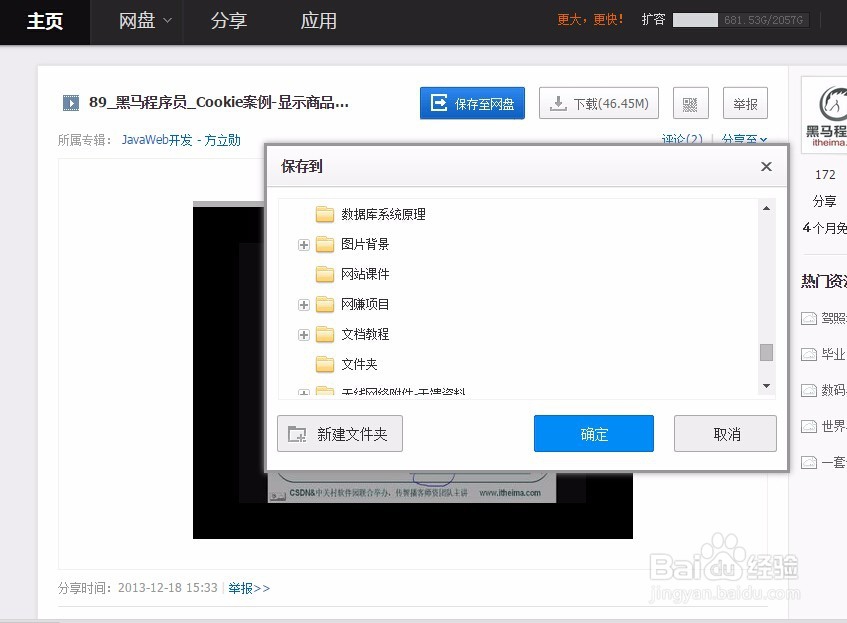Viewport: 847px width, 623px height.
Task: Open the 应用 menu
Action: click(318, 20)
